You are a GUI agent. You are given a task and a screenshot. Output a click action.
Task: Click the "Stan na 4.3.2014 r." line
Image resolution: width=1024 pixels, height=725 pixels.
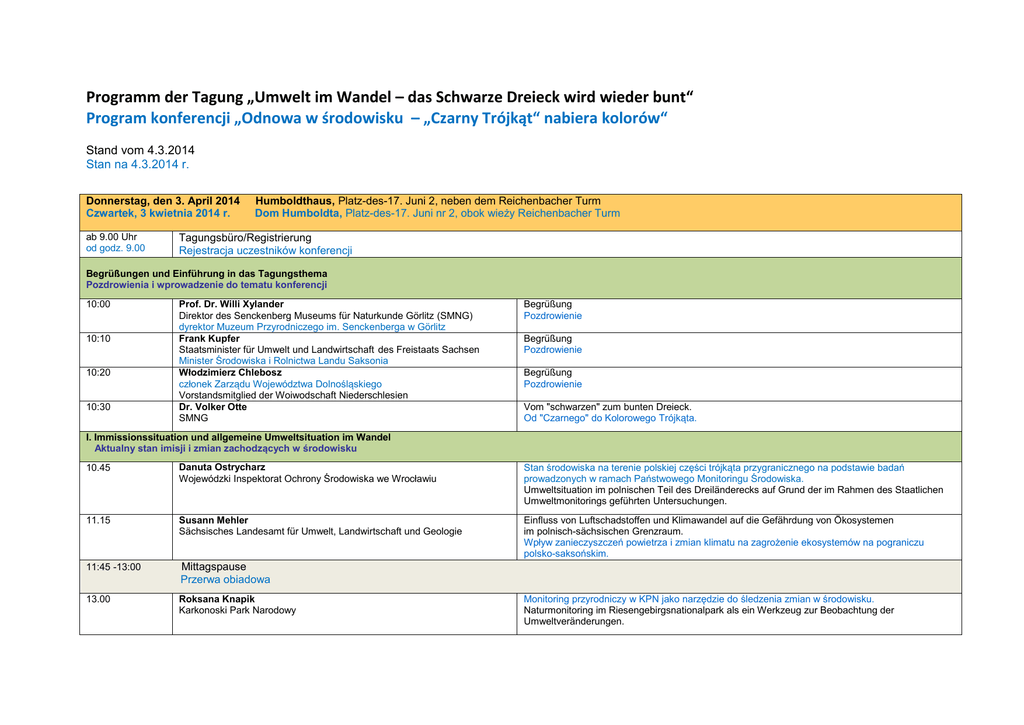tap(137, 164)
